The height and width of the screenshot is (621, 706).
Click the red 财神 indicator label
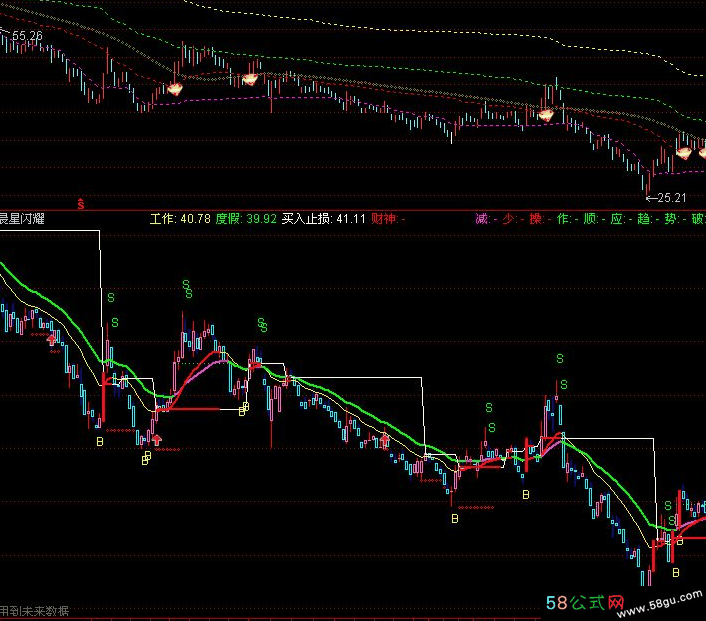[x=387, y=218]
